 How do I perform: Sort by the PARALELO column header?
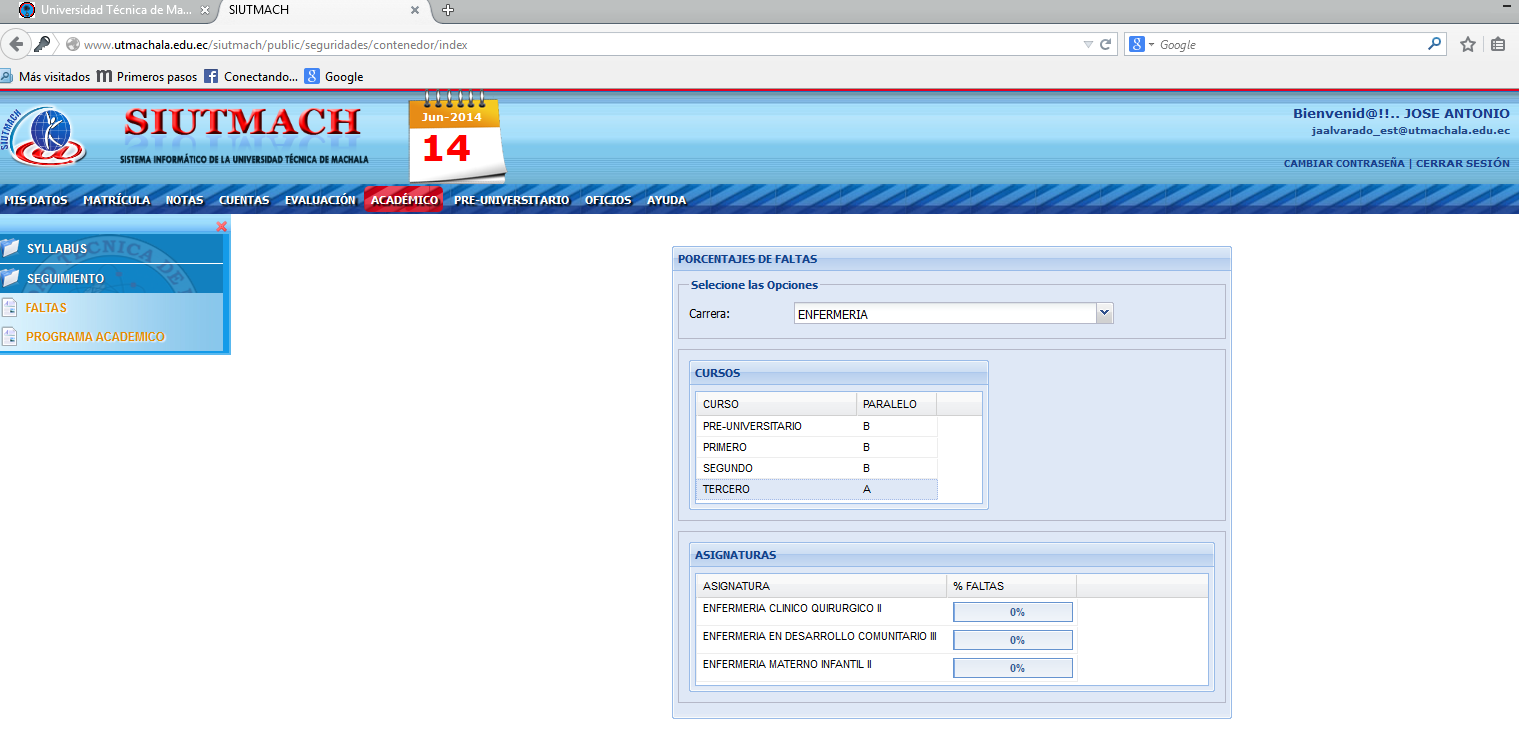897,404
